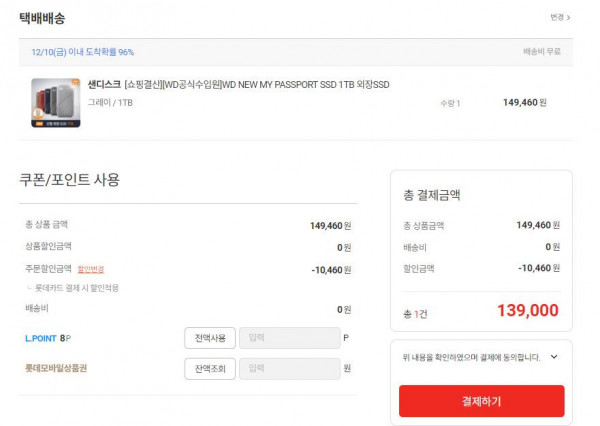Click the 전액사용 button for L.POINT
The width and height of the screenshot is (600, 426).
(210, 338)
